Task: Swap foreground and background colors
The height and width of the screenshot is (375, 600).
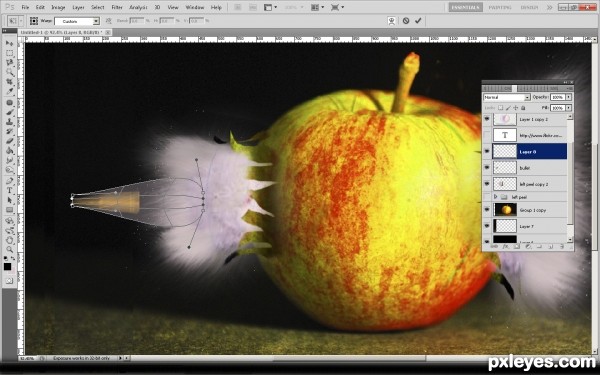Action: [13, 259]
